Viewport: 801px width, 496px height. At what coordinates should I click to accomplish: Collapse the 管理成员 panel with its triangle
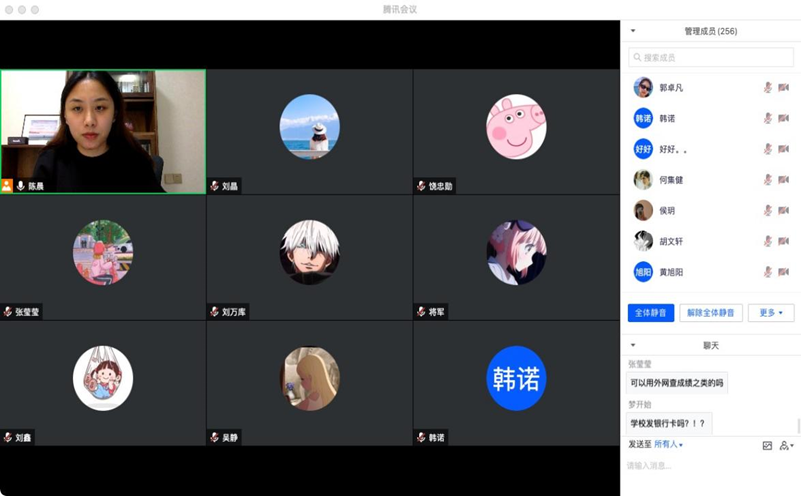pyautogui.click(x=632, y=31)
